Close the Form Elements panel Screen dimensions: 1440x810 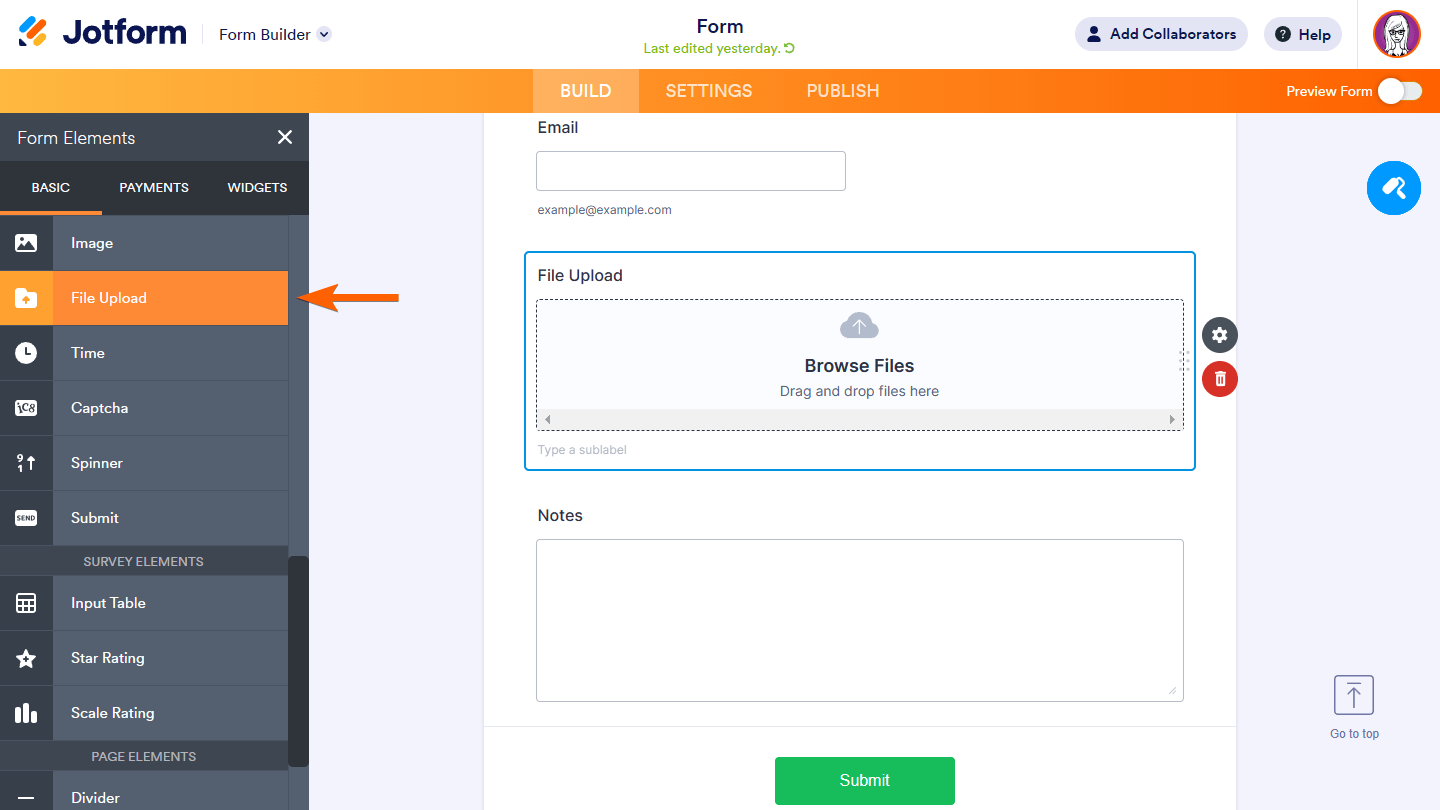[285, 138]
